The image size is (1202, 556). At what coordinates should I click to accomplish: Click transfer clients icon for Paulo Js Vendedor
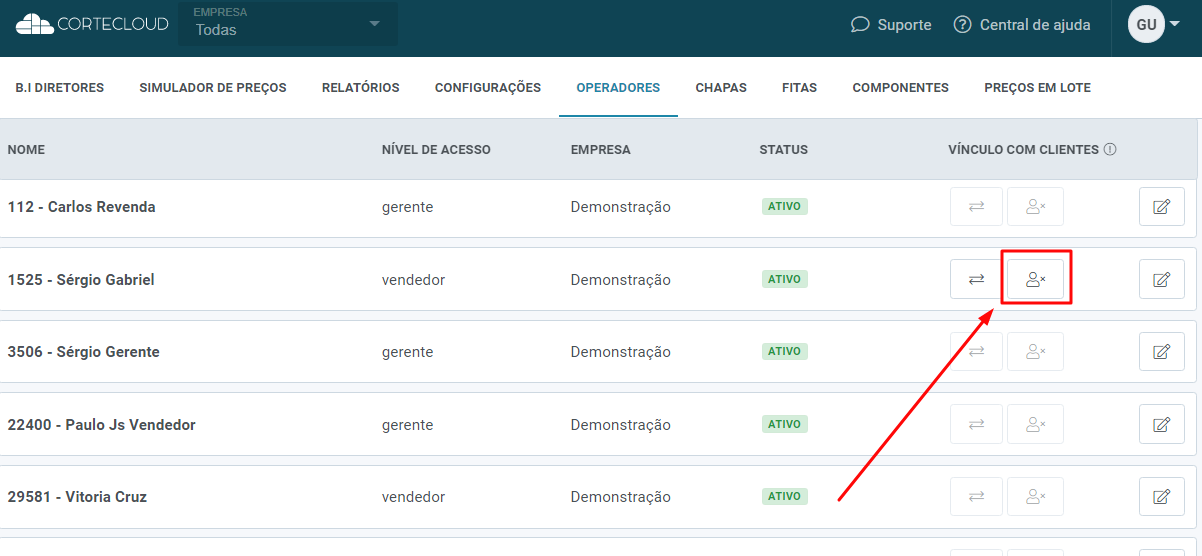pyautogui.click(x=976, y=424)
